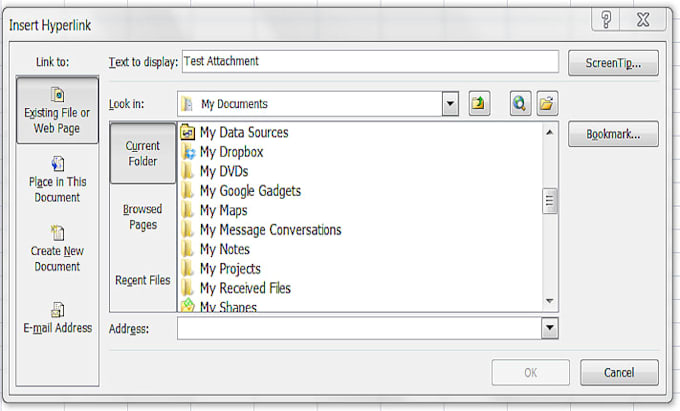Click the Text to display field
This screenshot has height=411, width=680.
pyautogui.click(x=370, y=62)
